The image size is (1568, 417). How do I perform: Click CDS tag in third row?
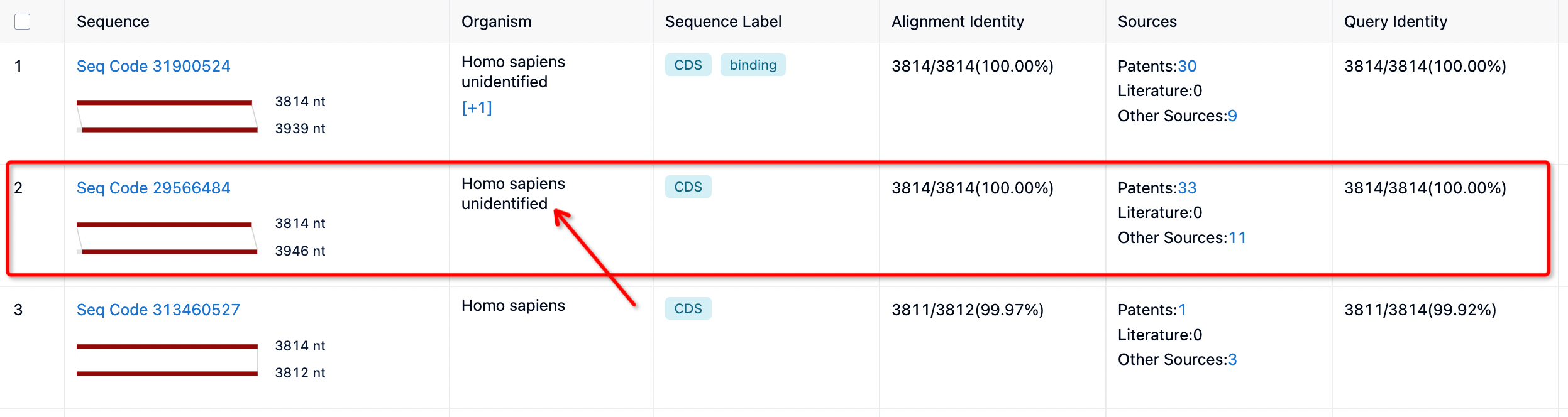[688, 309]
